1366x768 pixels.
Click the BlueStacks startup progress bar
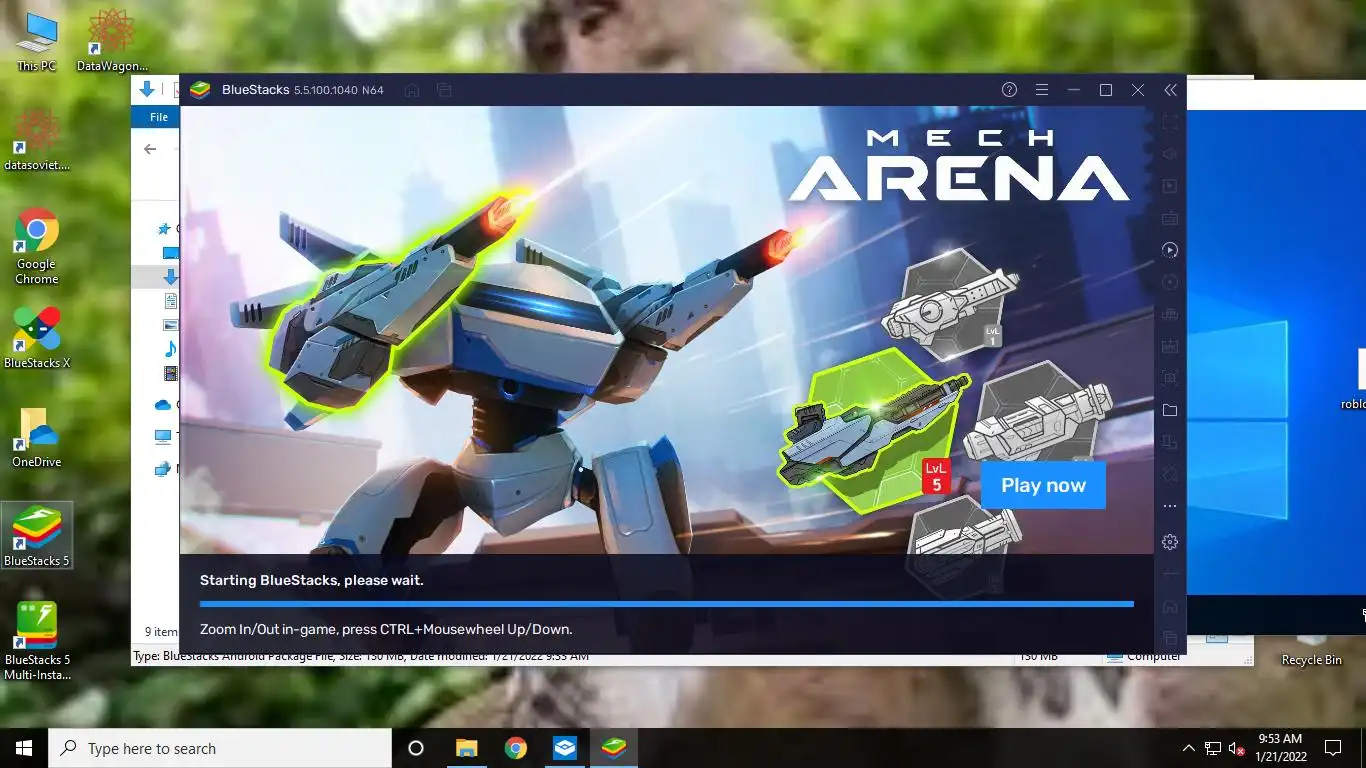pyautogui.click(x=667, y=604)
